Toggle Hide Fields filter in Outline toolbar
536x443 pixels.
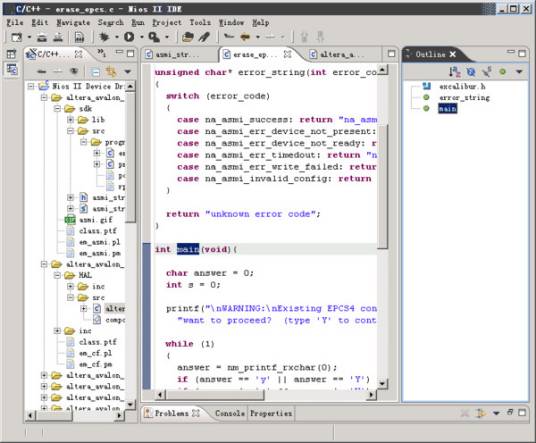tap(471, 71)
